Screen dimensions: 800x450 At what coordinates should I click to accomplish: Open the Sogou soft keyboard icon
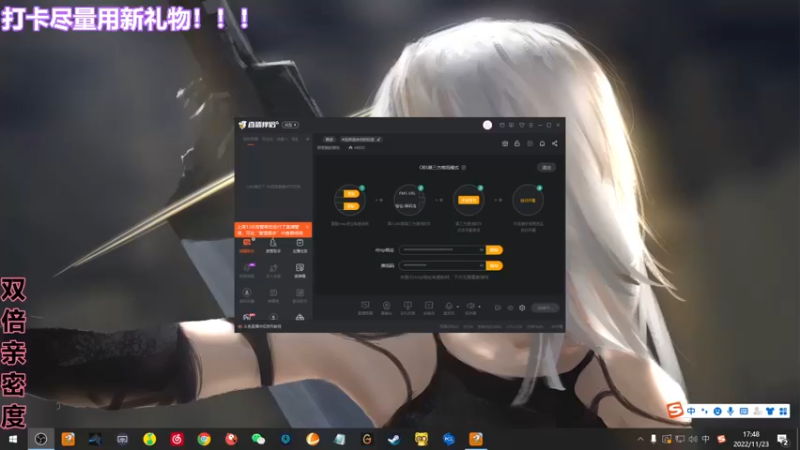tap(744, 411)
